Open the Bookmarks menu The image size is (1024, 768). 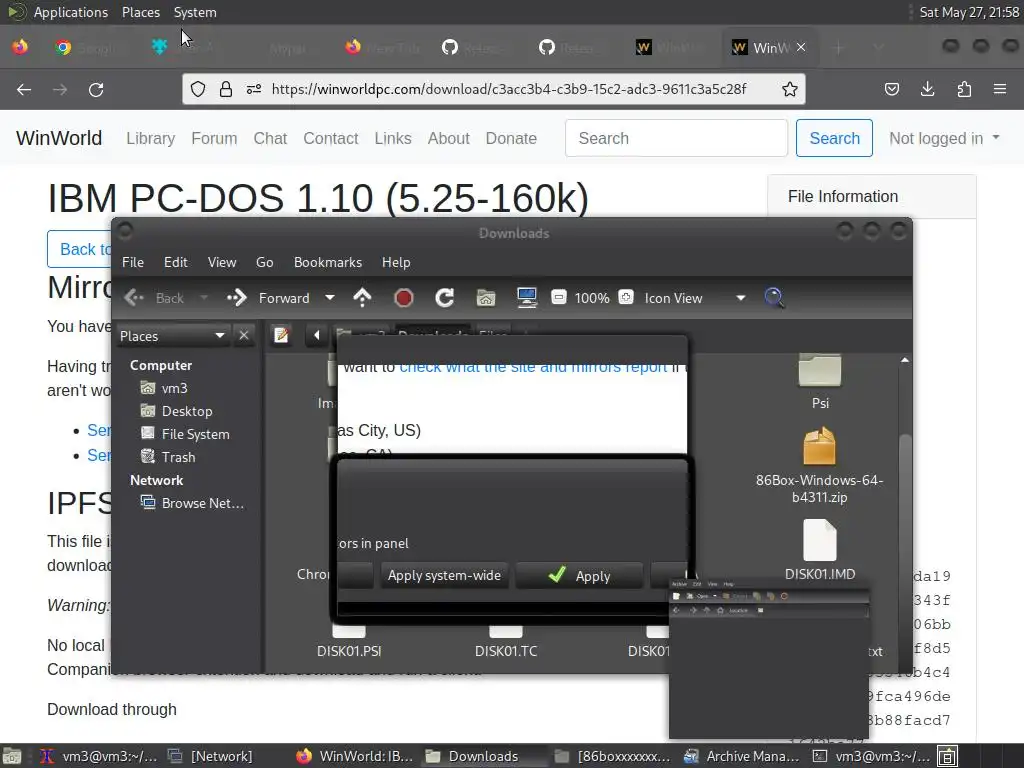(328, 262)
